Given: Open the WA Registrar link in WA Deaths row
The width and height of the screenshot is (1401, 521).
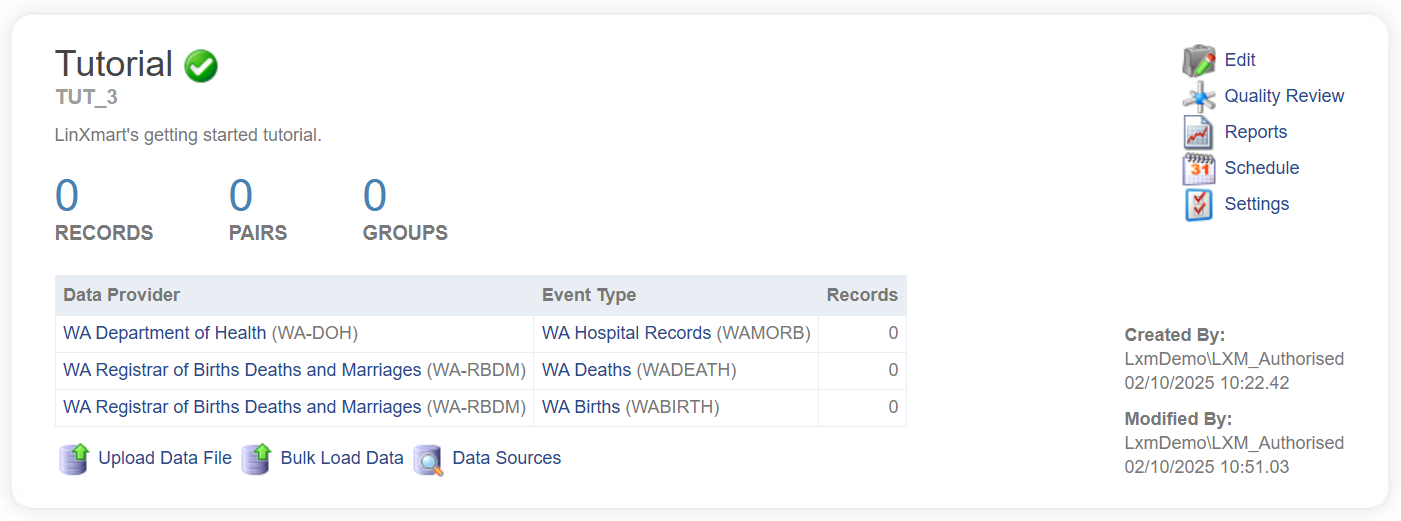Looking at the screenshot, I should pyautogui.click(x=242, y=370).
